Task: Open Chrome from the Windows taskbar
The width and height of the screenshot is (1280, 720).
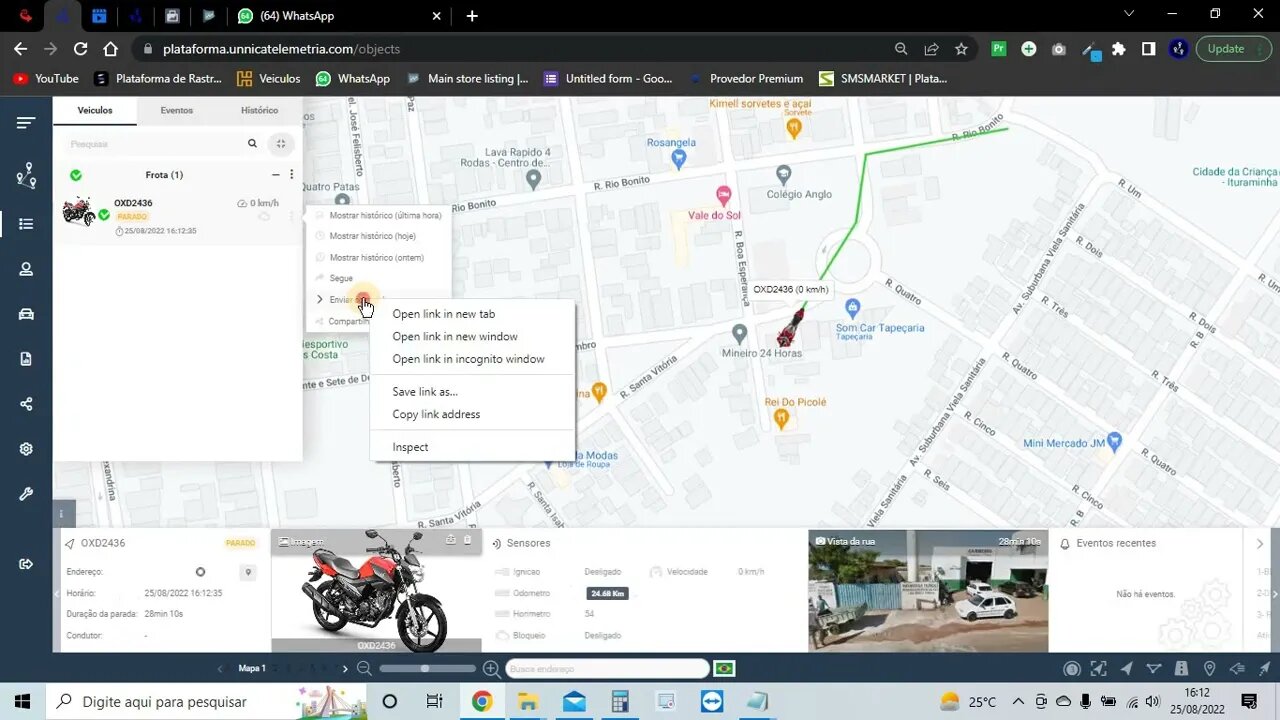Action: (x=481, y=701)
